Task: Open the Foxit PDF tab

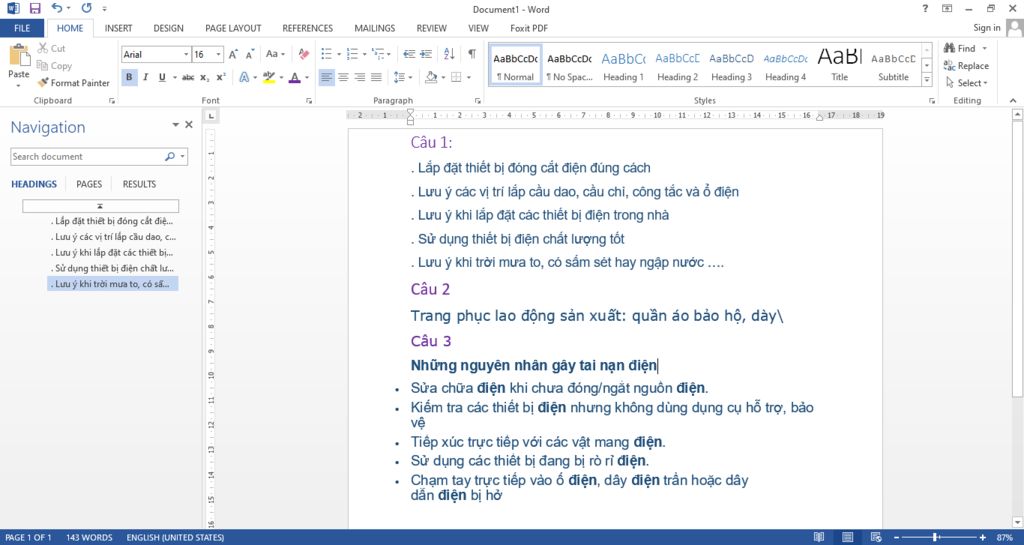Action: point(529,28)
